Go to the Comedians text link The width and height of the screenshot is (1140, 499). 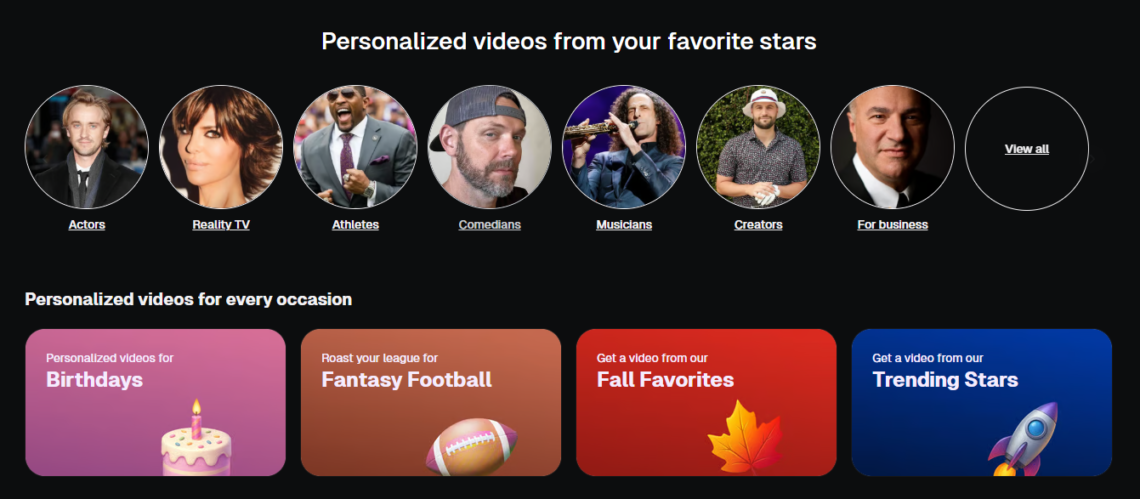pyautogui.click(x=489, y=225)
